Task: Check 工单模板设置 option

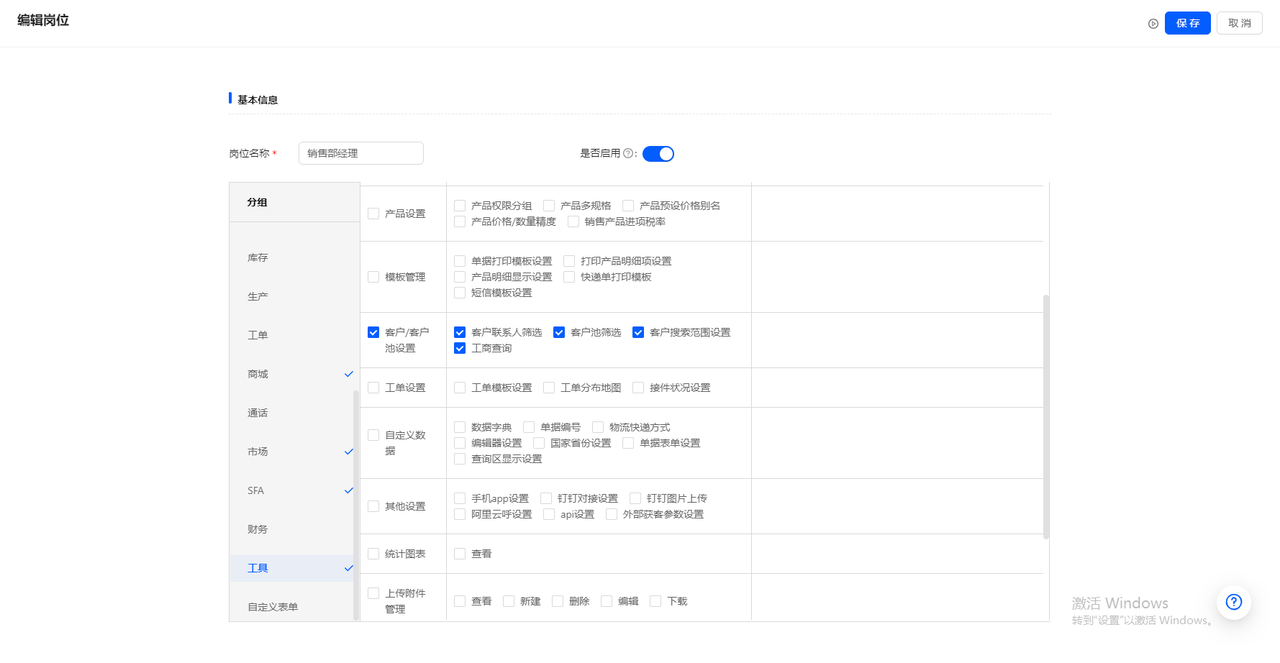Action: [460, 387]
